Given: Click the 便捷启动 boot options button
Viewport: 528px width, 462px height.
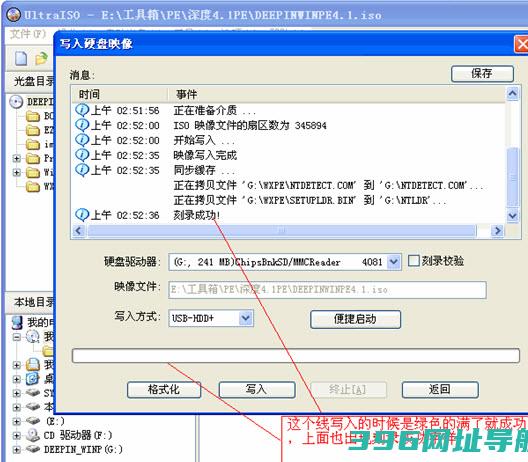Looking at the screenshot, I should 355,319.
